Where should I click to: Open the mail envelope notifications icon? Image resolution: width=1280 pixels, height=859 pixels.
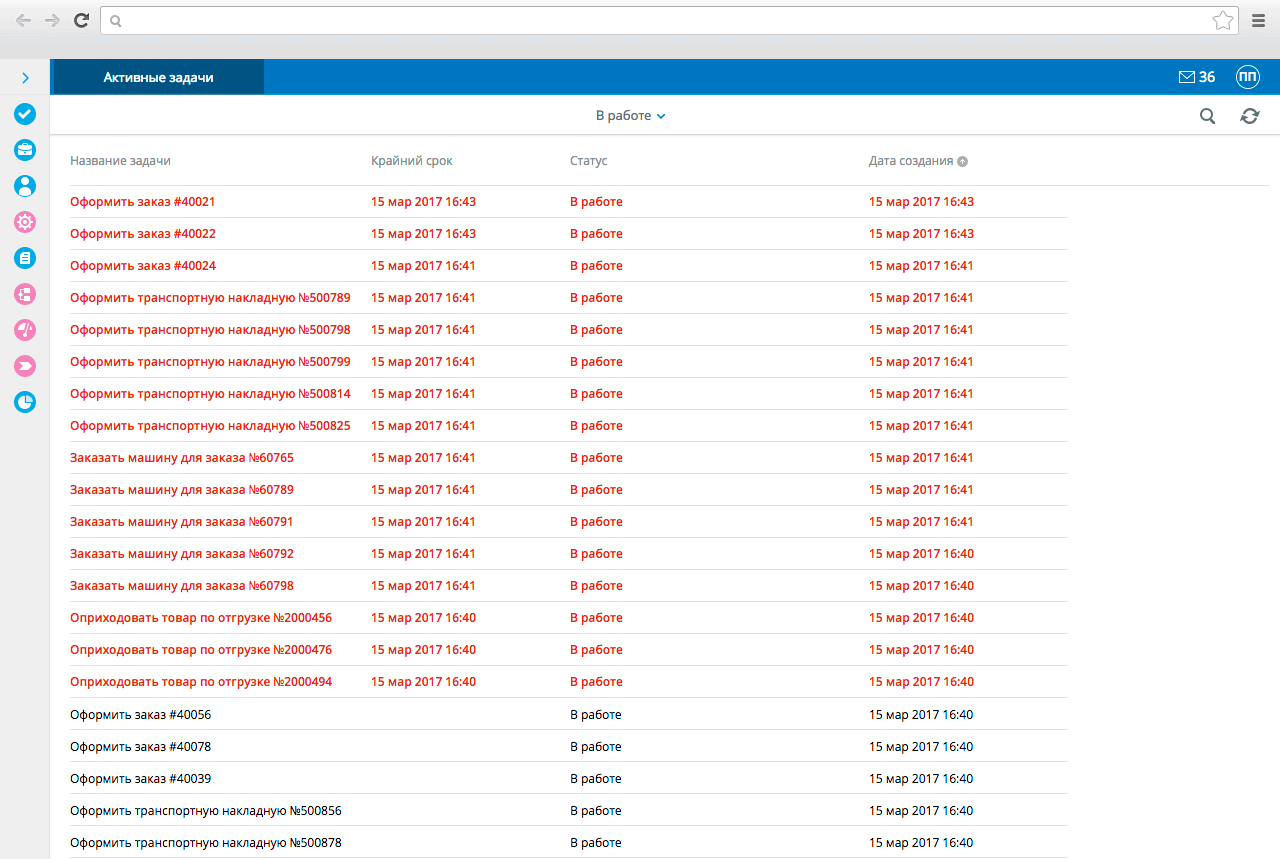click(1187, 77)
